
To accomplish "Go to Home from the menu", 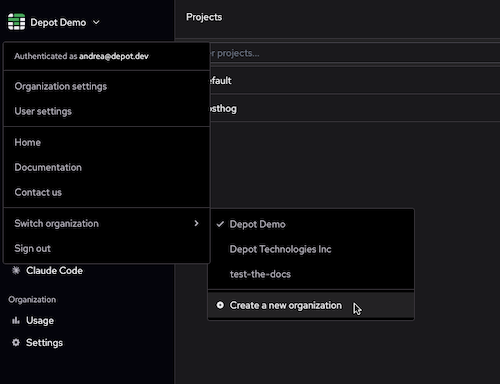I will [107, 142].
